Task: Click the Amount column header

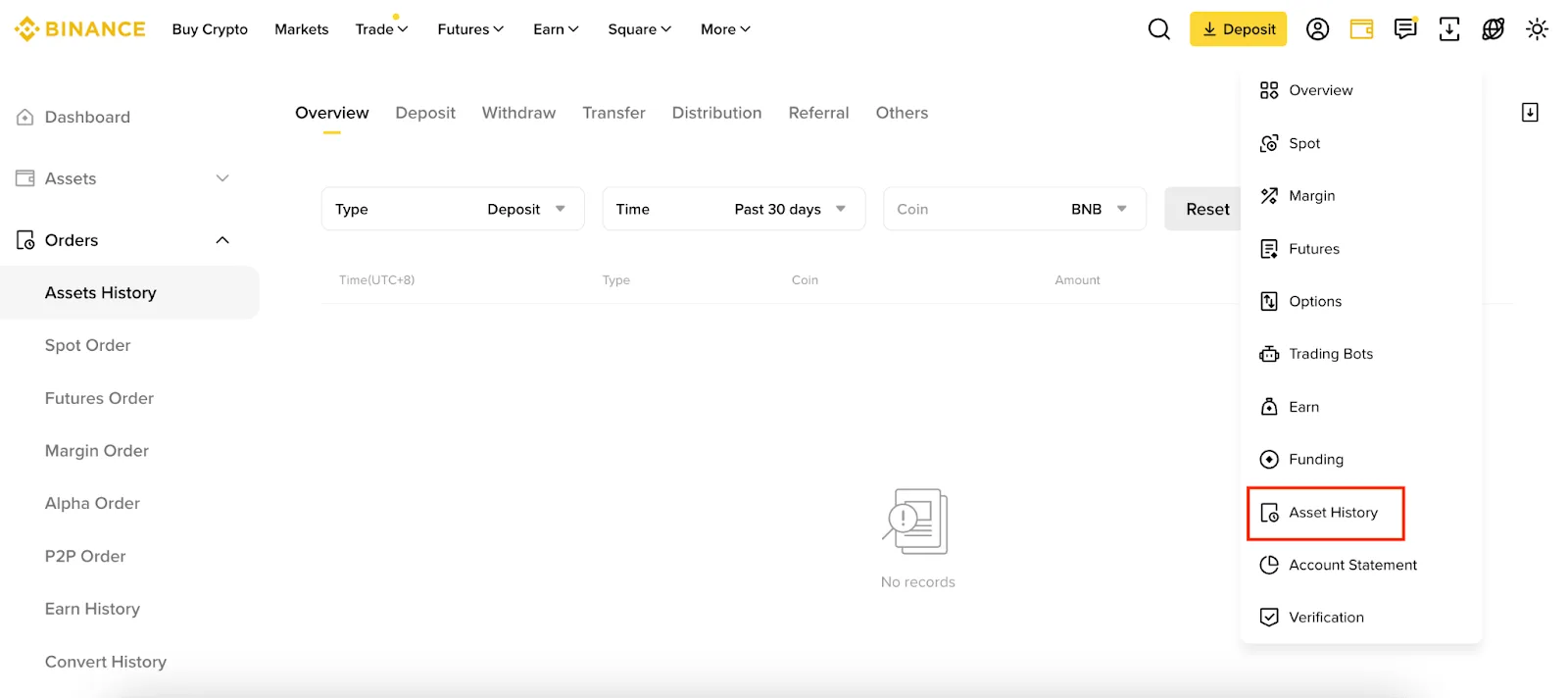Action: (1077, 280)
